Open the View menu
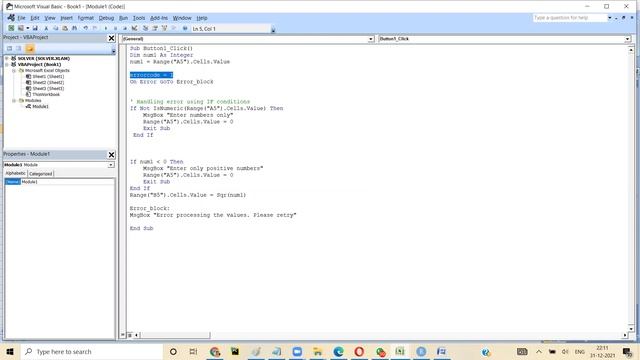The height and width of the screenshot is (360, 640). tap(50, 18)
